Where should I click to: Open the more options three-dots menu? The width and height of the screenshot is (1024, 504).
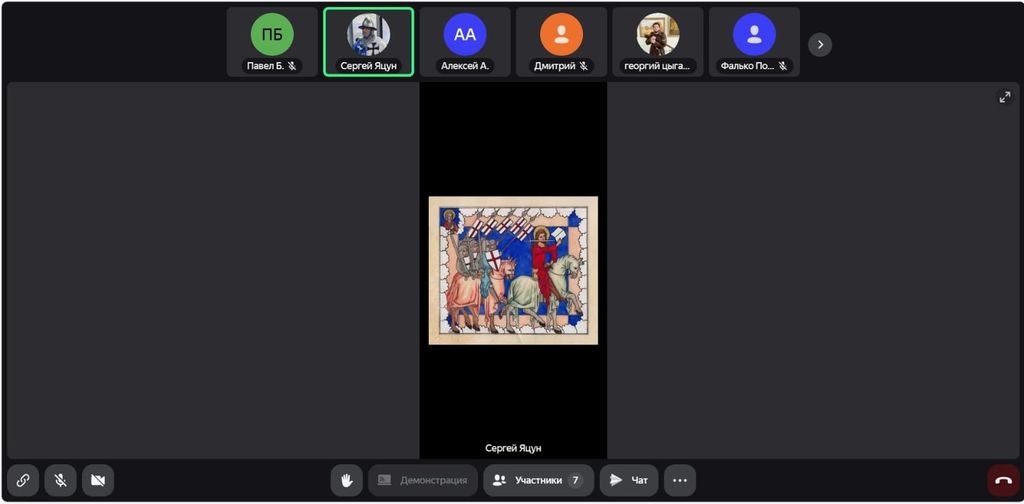coord(680,480)
